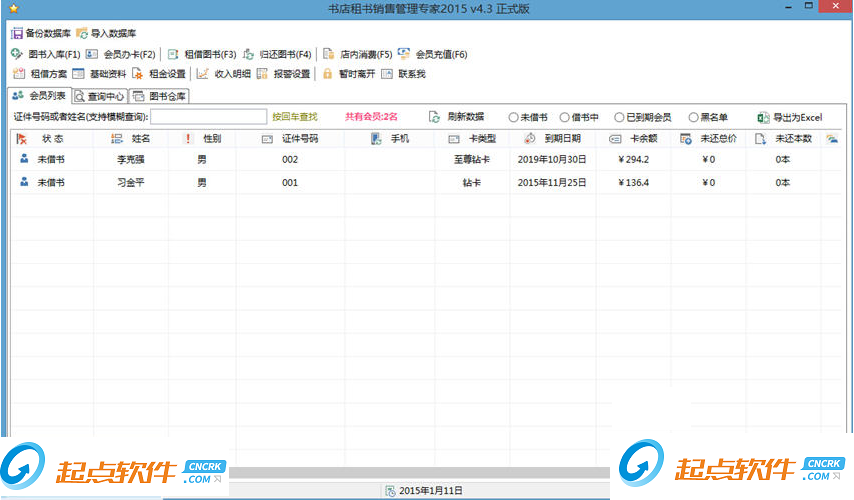Select the 黑名单 radio button
This screenshot has height=500, width=854.
693,117
